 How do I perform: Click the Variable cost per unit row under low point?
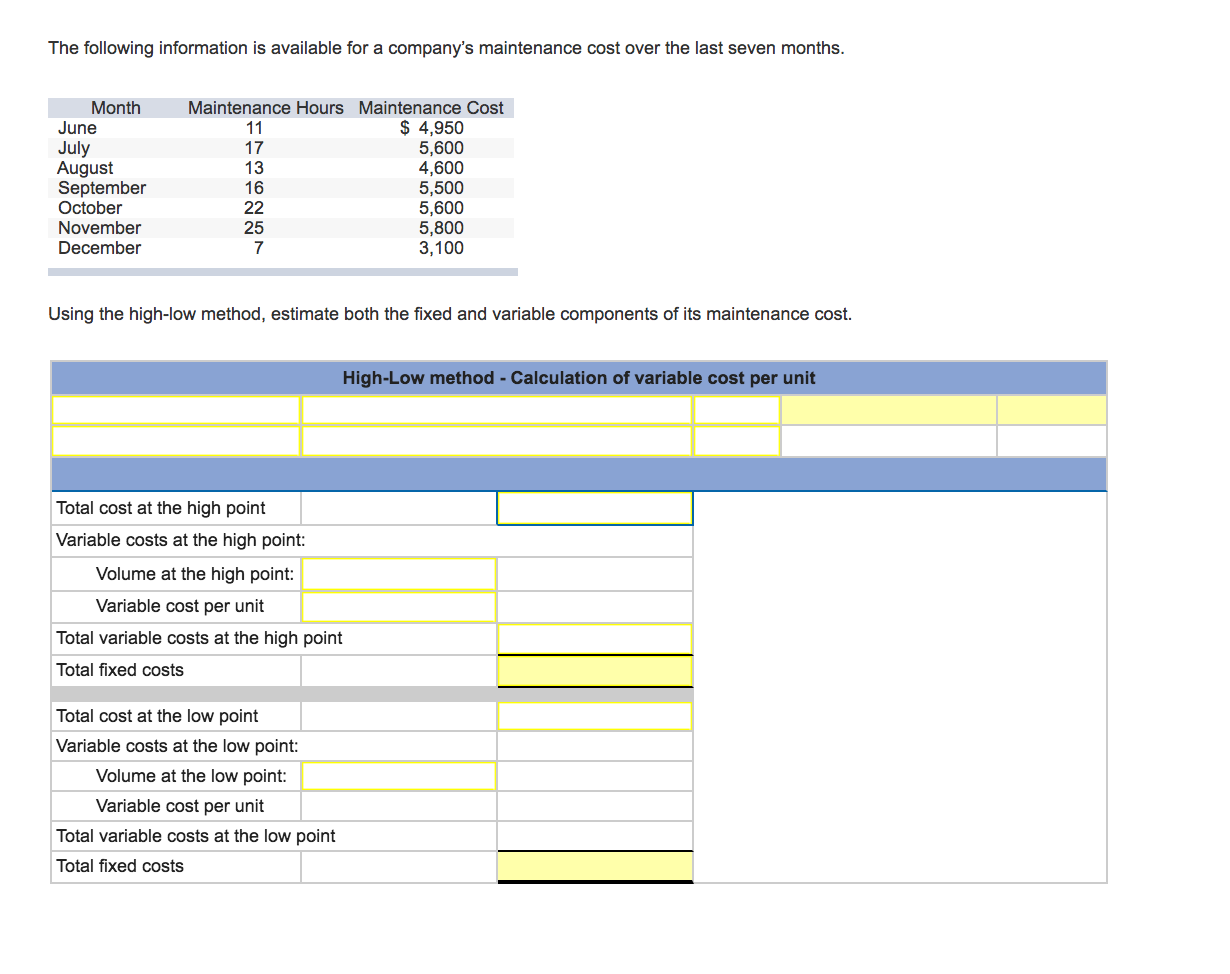point(397,805)
